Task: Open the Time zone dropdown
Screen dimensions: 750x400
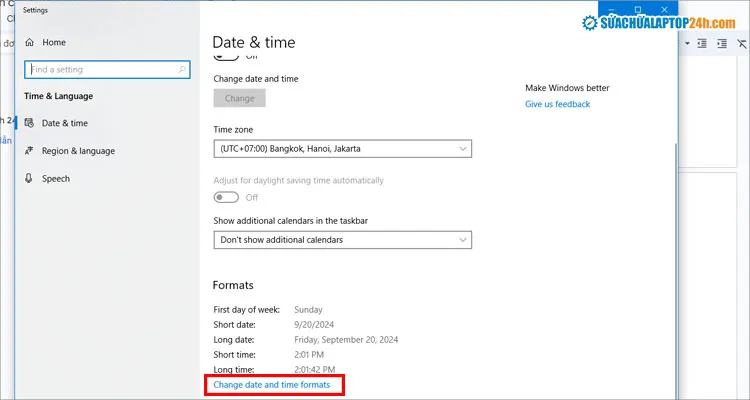Action: click(x=342, y=148)
